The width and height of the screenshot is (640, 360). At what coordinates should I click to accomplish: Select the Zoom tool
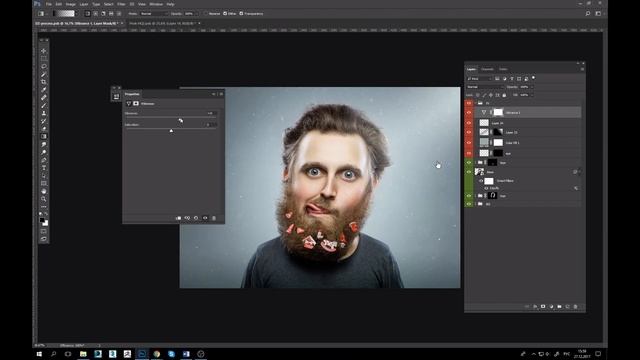[x=44, y=199]
